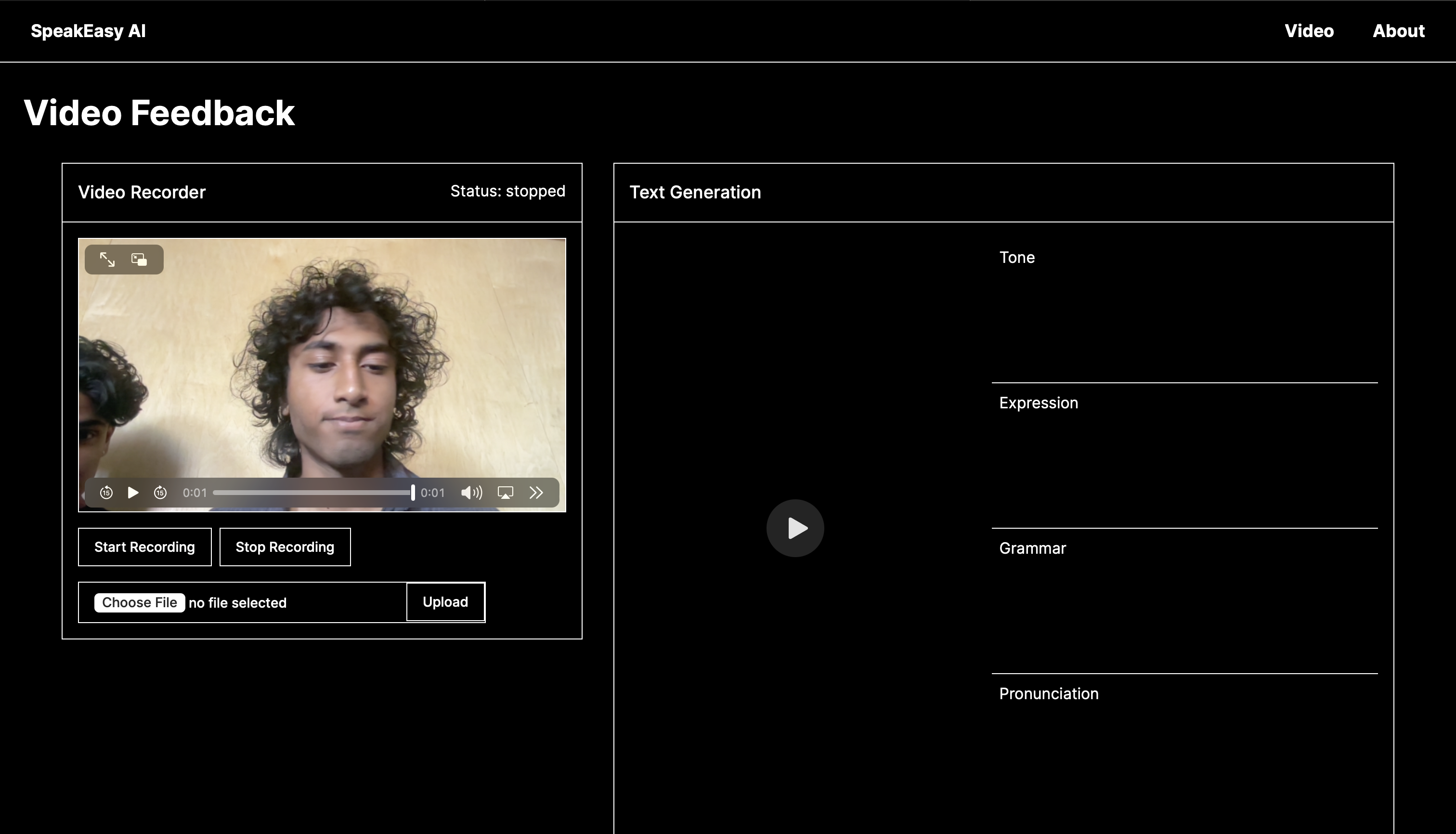1456x834 pixels.
Task: Click the video progress scrubber bar
Action: coord(312,493)
